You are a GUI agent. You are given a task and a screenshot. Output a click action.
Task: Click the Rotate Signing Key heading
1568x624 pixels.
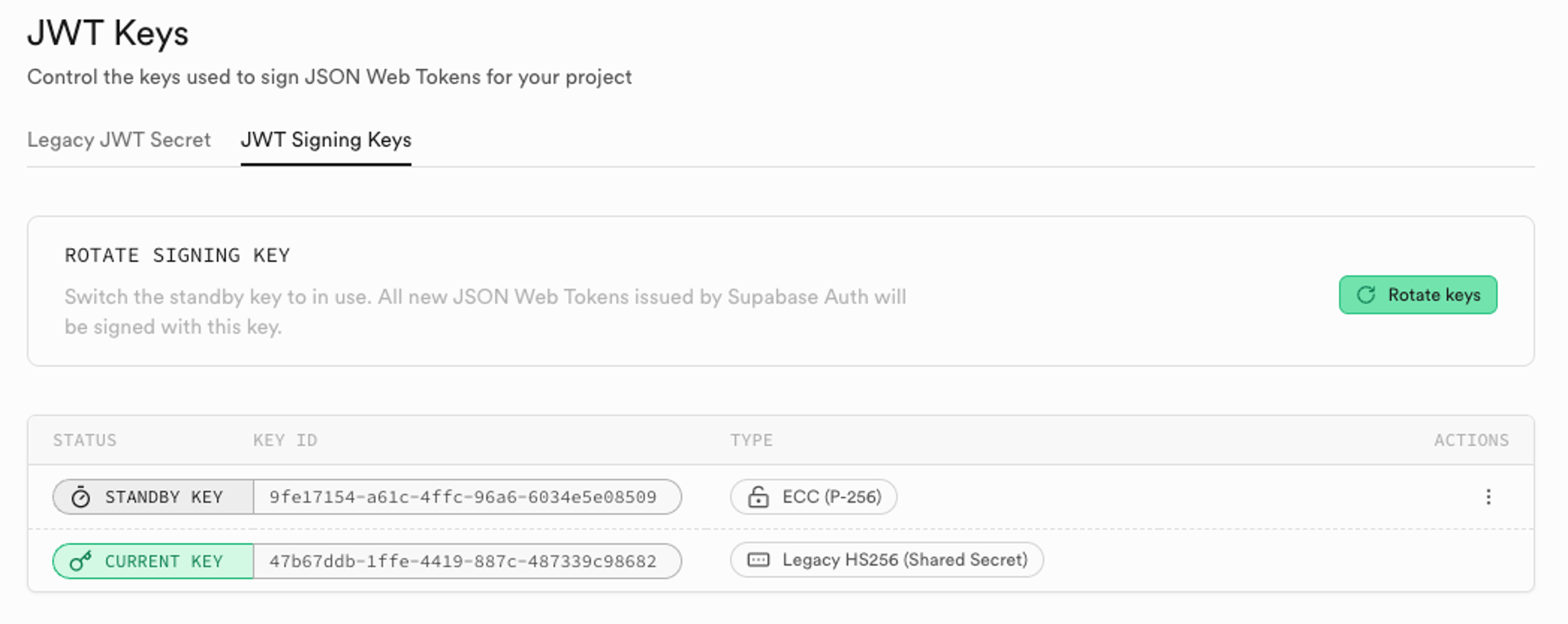tap(177, 255)
